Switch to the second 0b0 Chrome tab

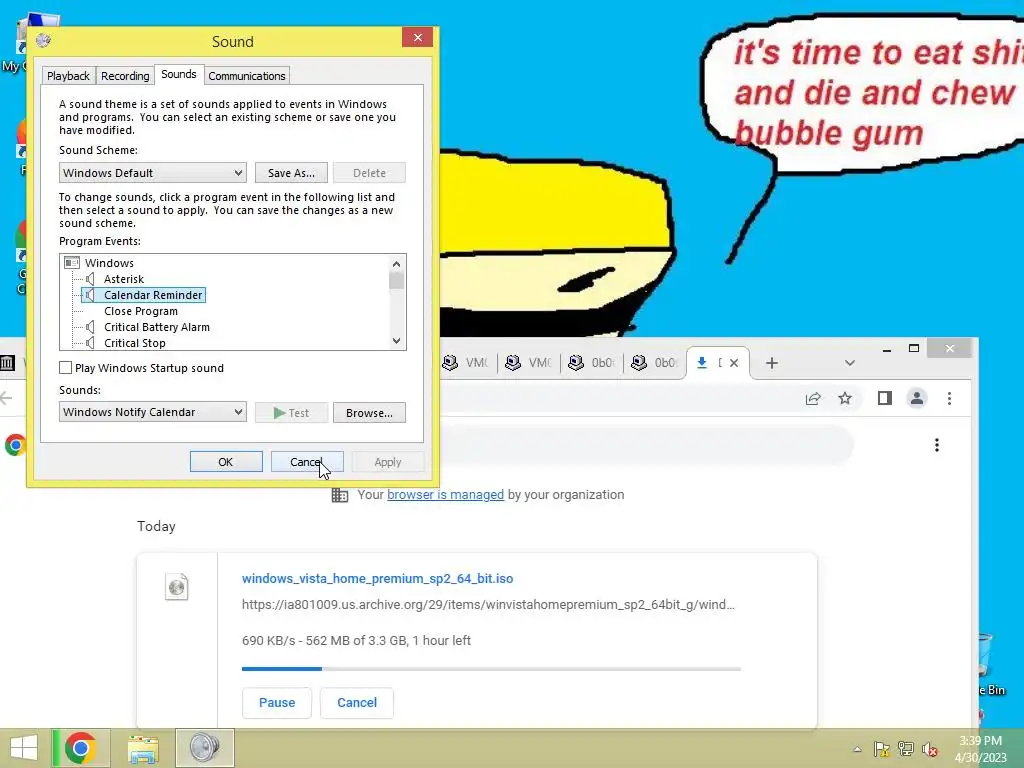coord(655,362)
